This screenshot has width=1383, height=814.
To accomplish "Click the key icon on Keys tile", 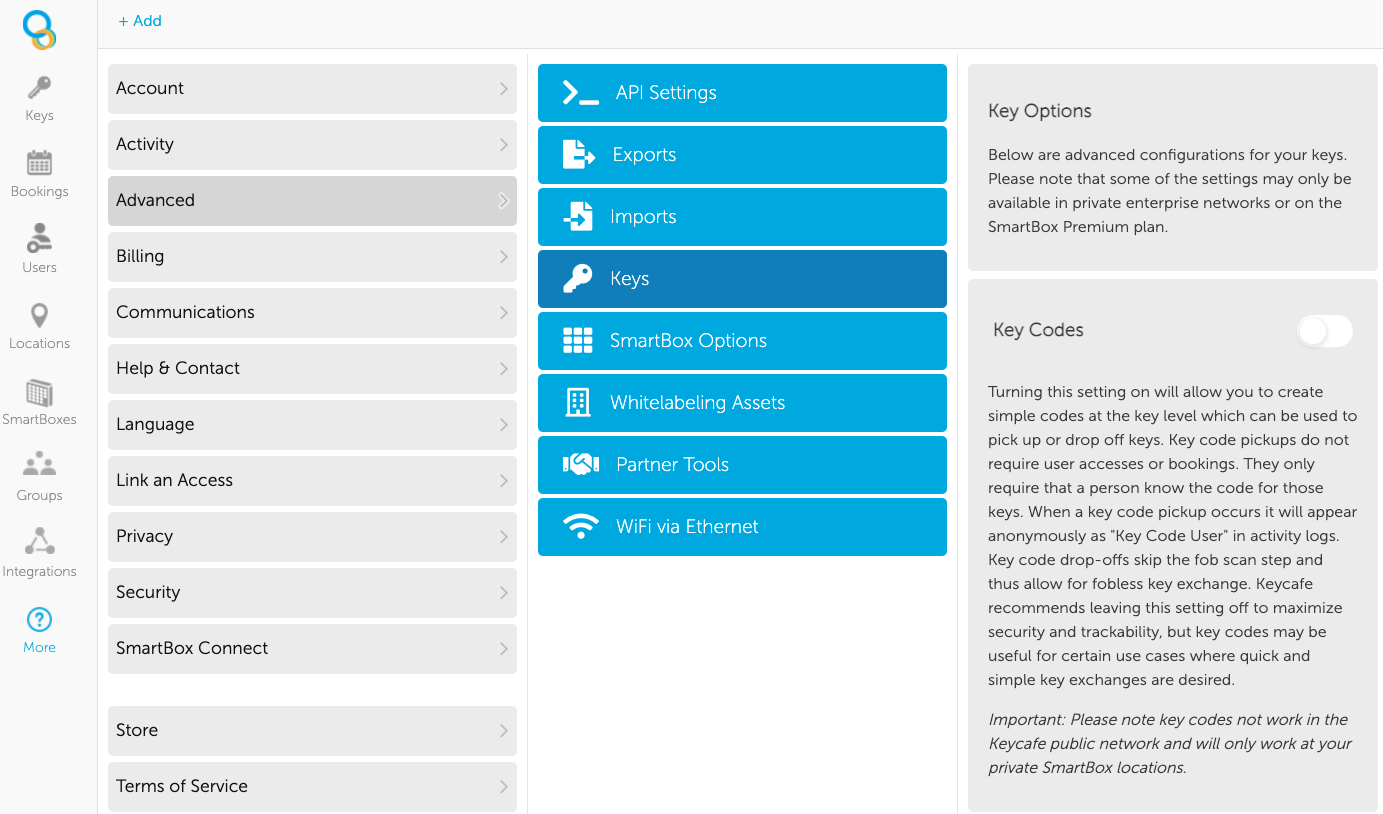I will (578, 279).
